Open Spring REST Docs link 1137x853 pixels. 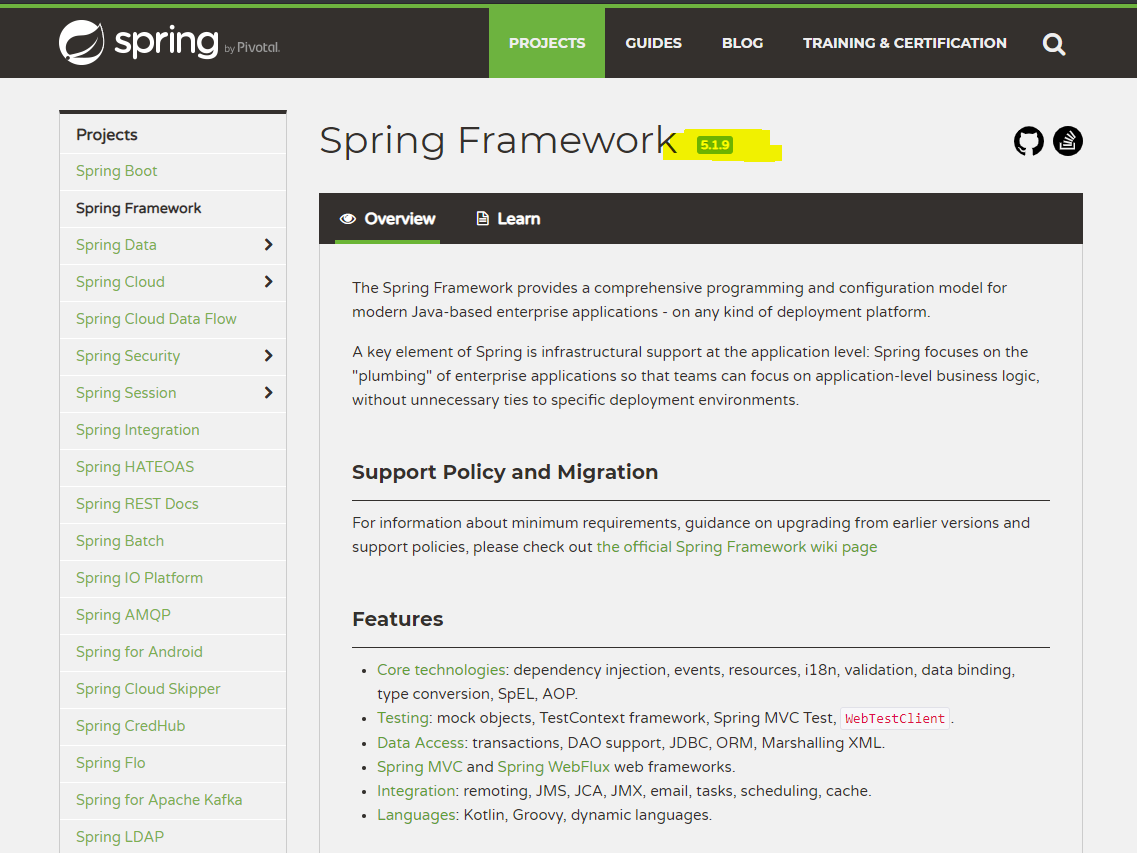[x=137, y=504]
